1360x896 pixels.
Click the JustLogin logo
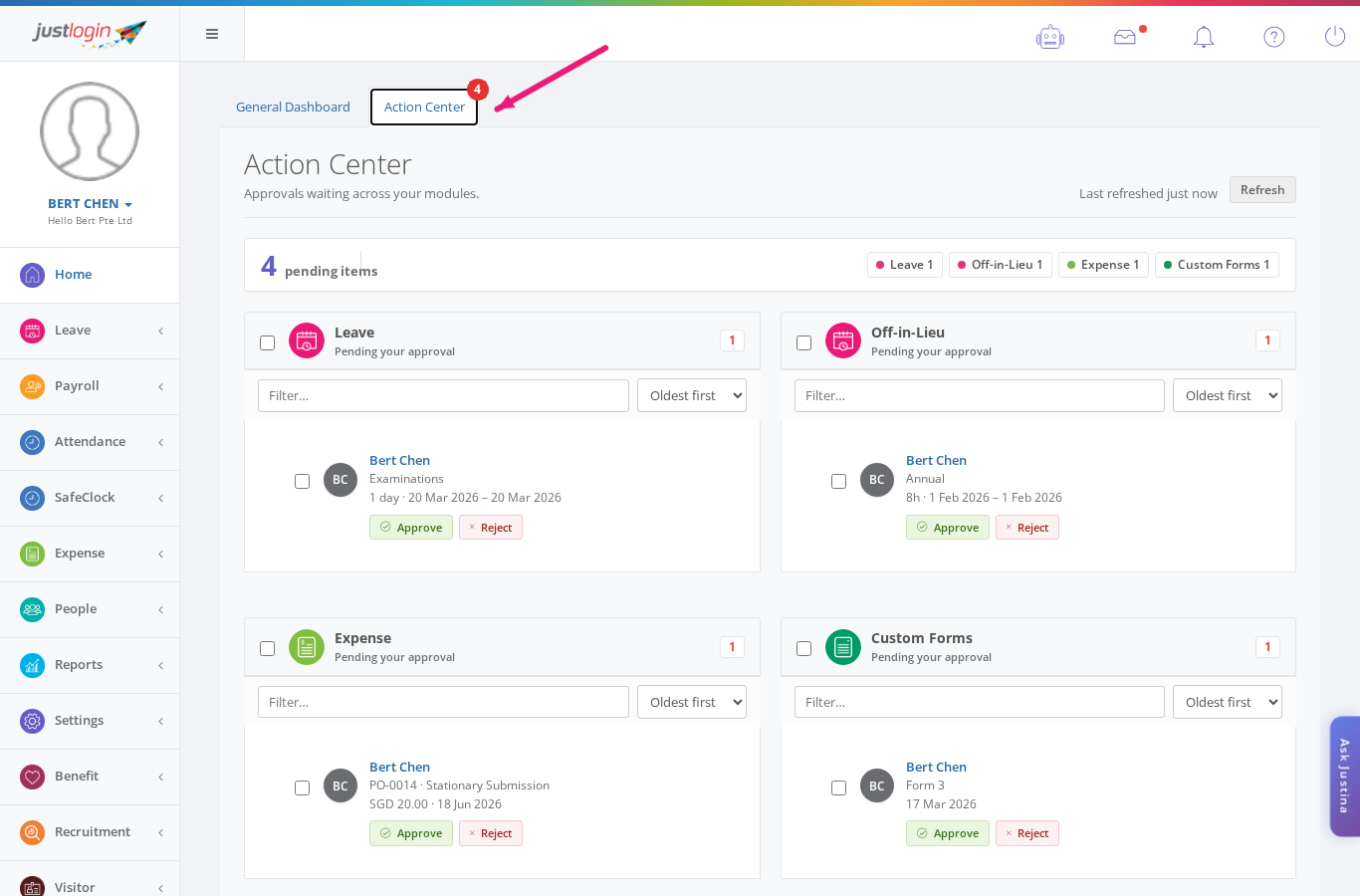(x=90, y=33)
